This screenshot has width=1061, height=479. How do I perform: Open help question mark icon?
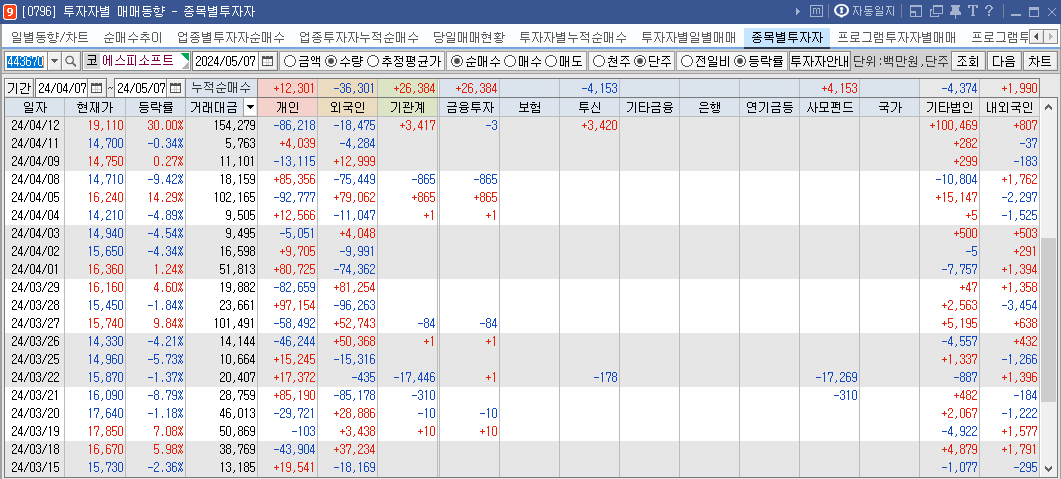pyautogui.click(x=989, y=12)
